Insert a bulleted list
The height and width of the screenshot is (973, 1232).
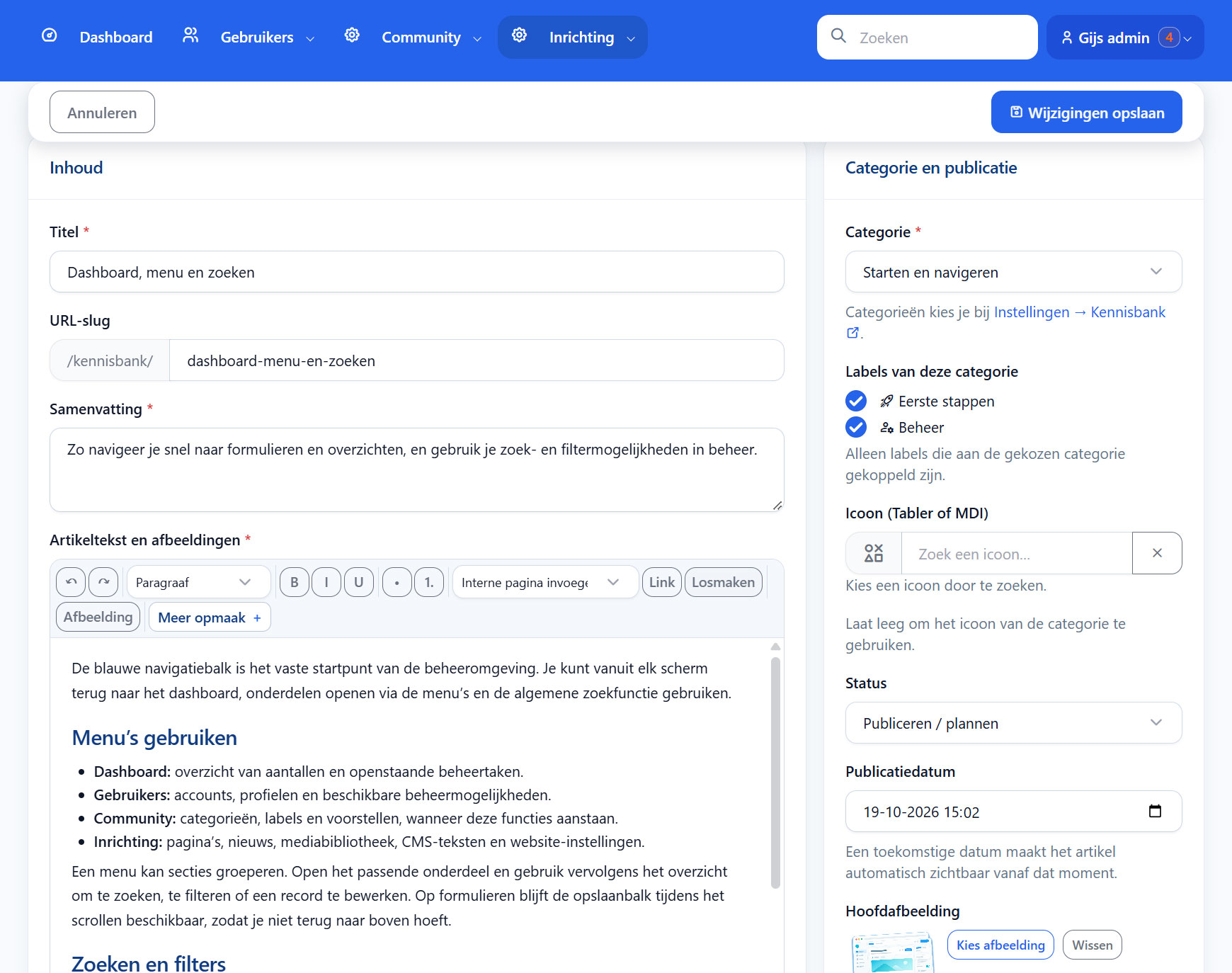397,582
